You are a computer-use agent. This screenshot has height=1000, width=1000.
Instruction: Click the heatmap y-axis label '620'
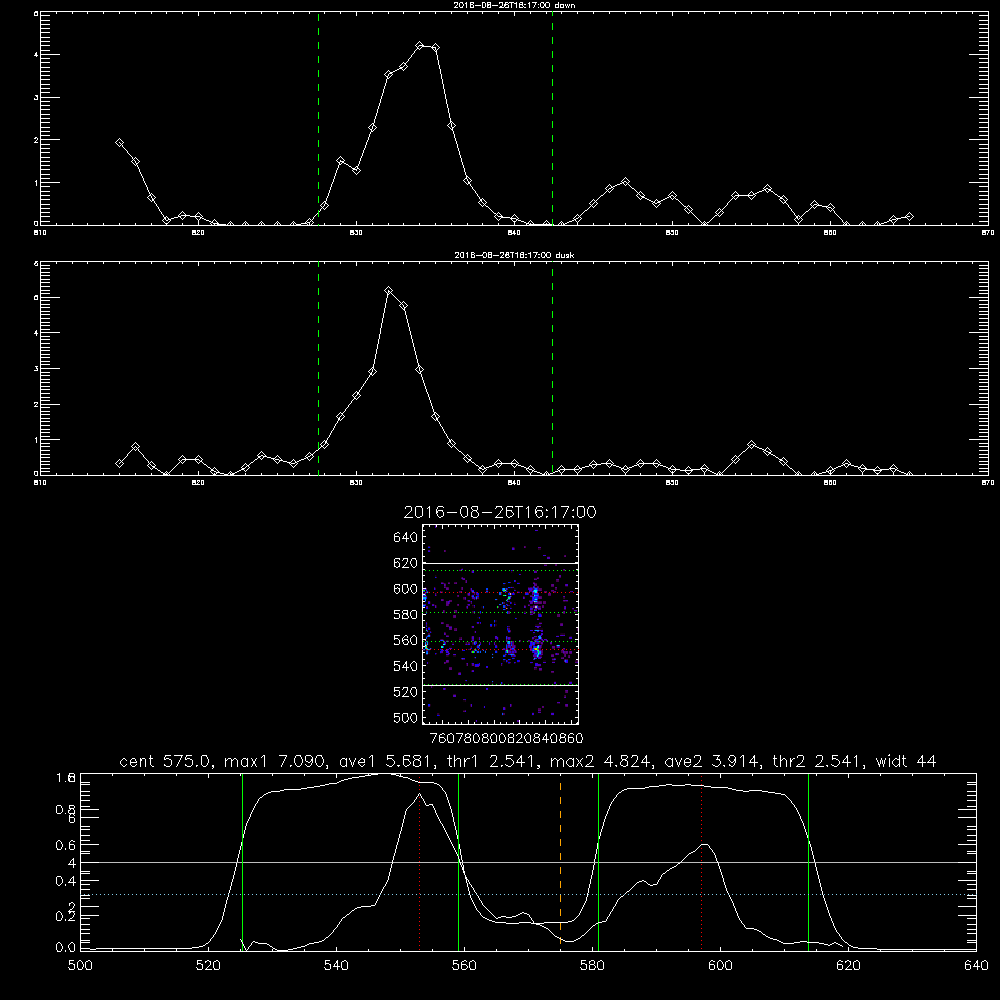(406, 563)
